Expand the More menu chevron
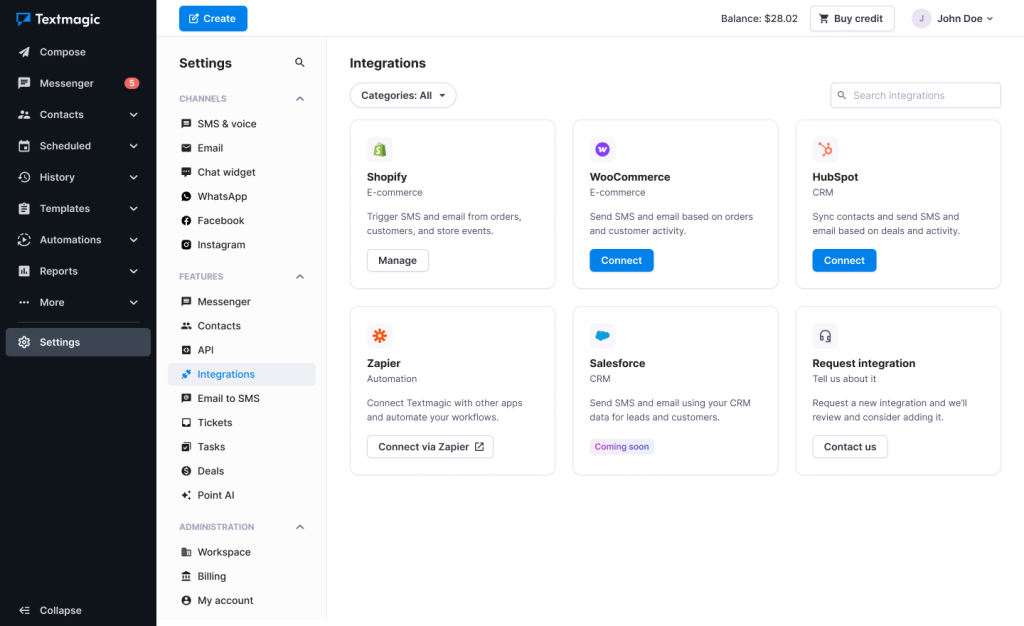 (134, 303)
